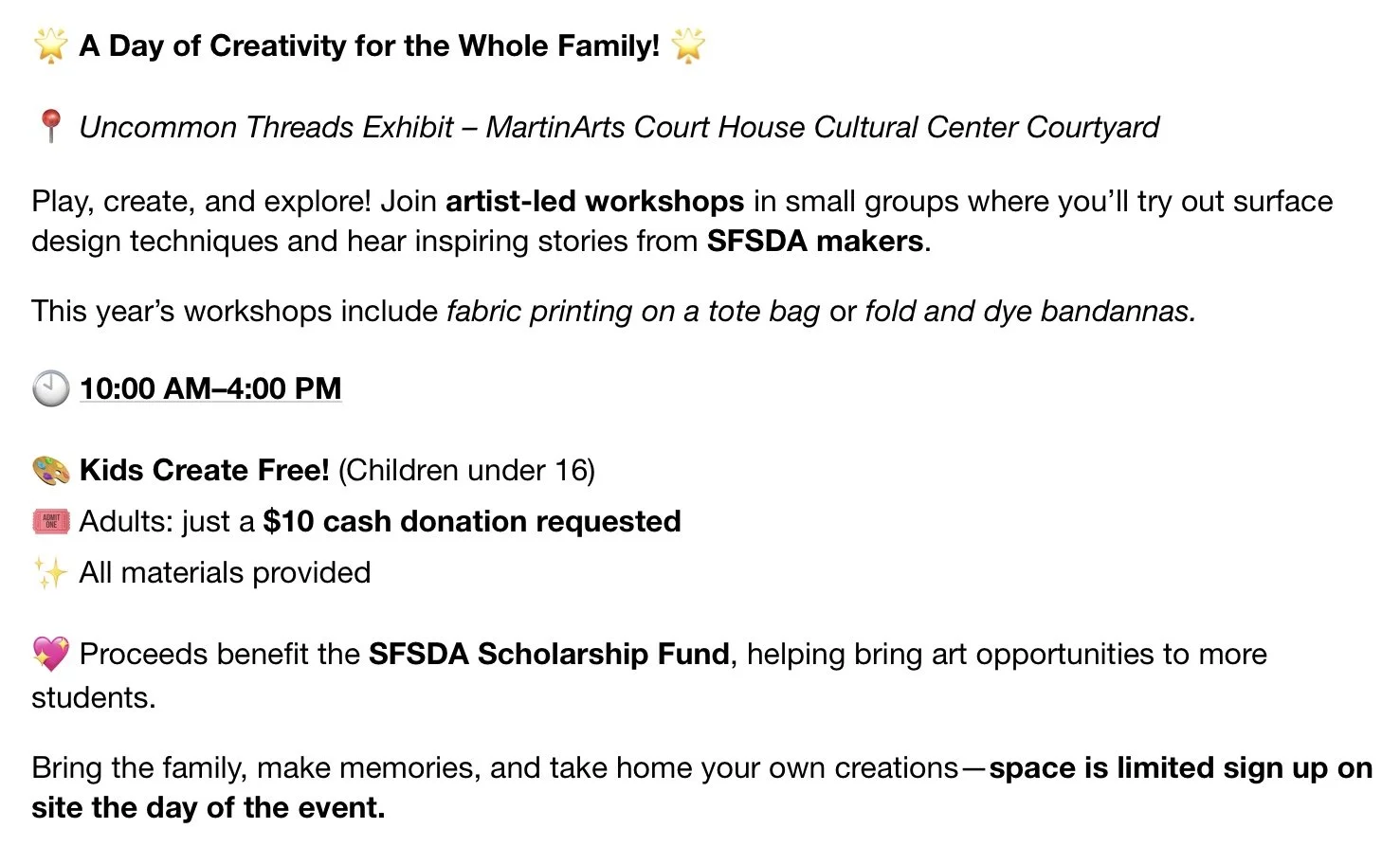
Task: Click the star emoji before the heading
Action: (x=50, y=45)
